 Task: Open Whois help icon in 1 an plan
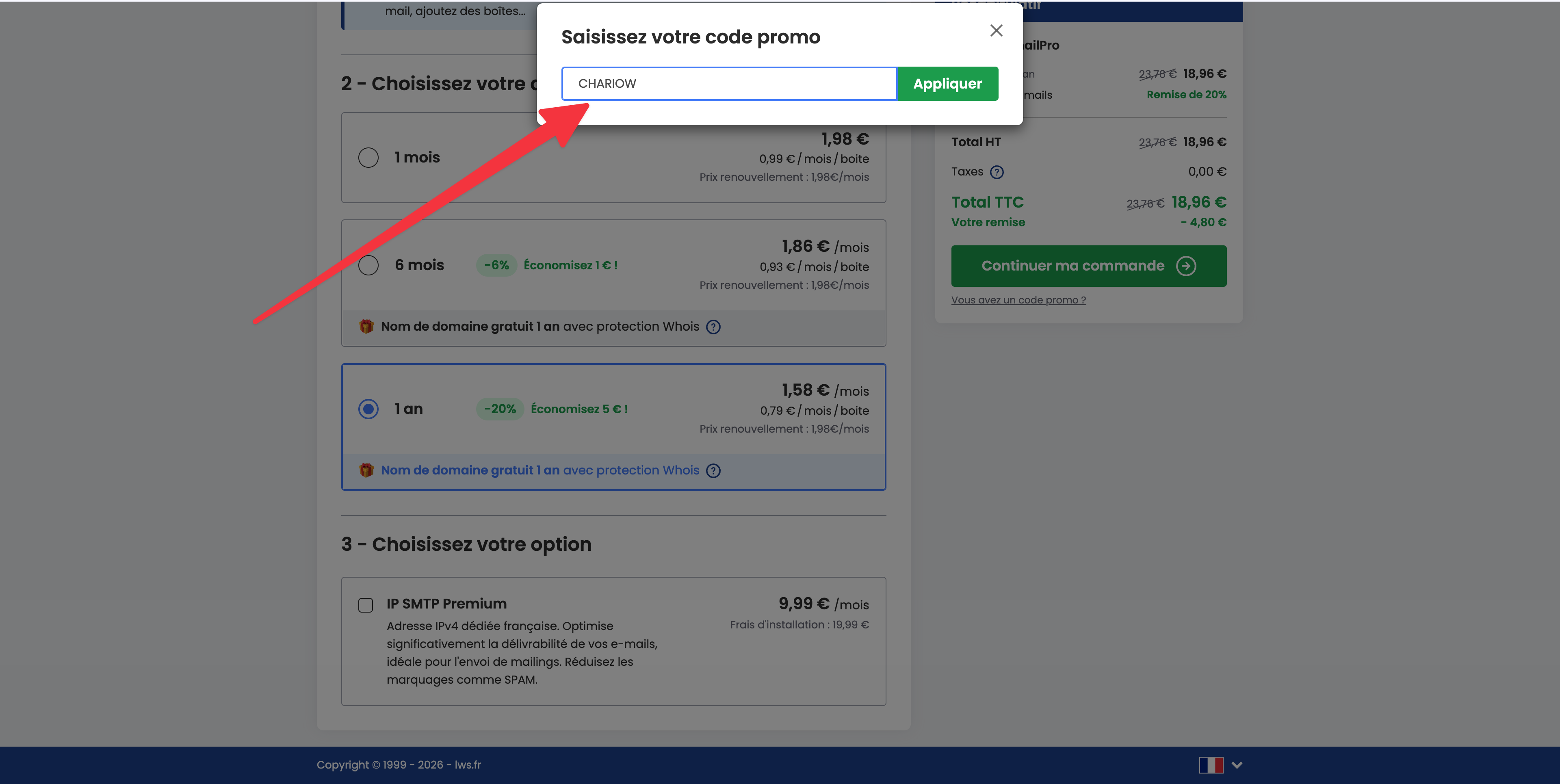[x=713, y=470]
